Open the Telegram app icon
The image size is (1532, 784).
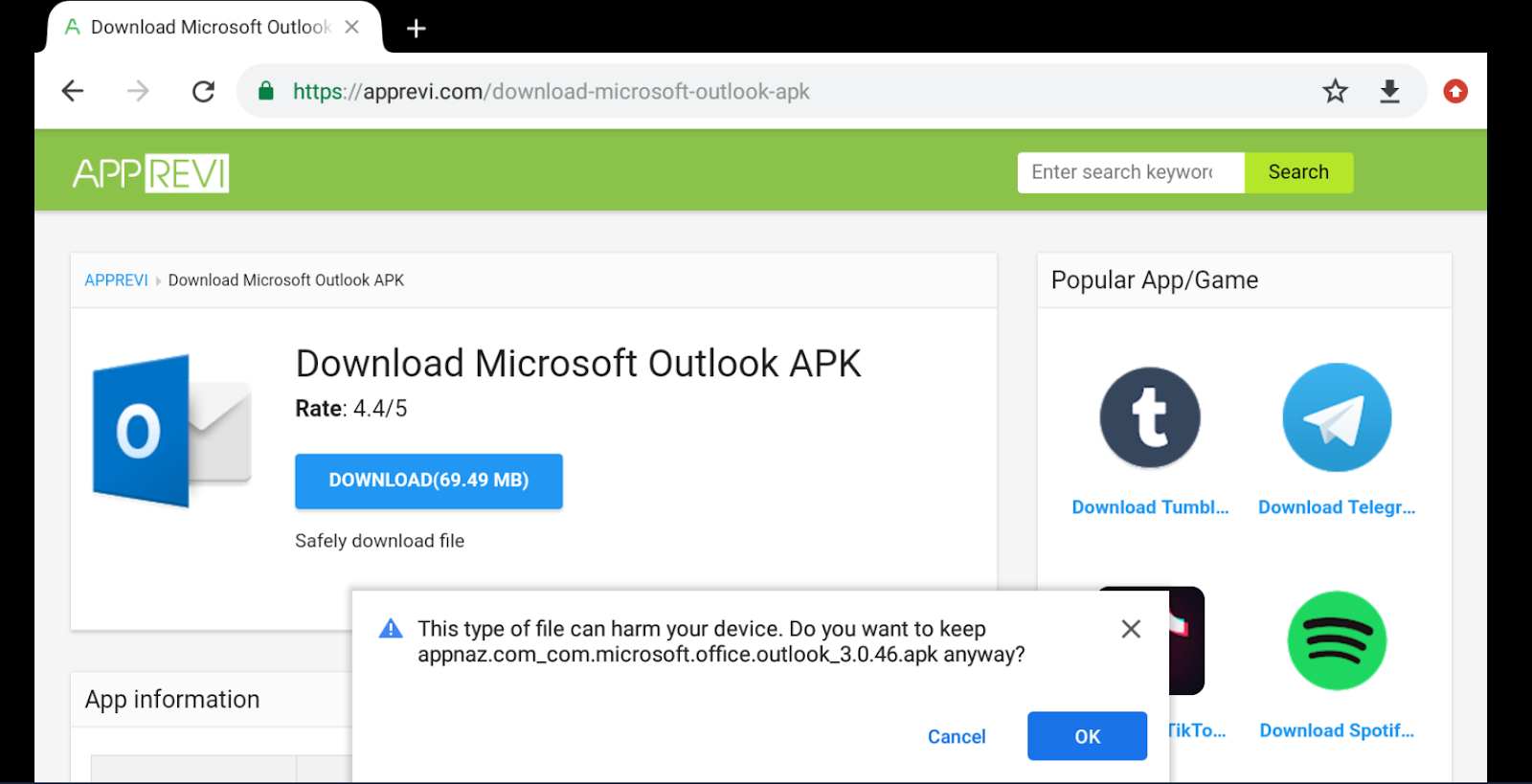tap(1337, 417)
